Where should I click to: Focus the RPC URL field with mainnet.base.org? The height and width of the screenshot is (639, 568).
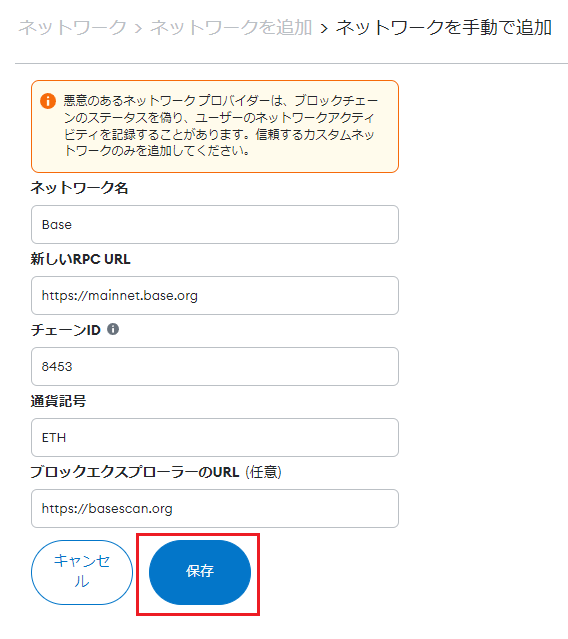215,295
